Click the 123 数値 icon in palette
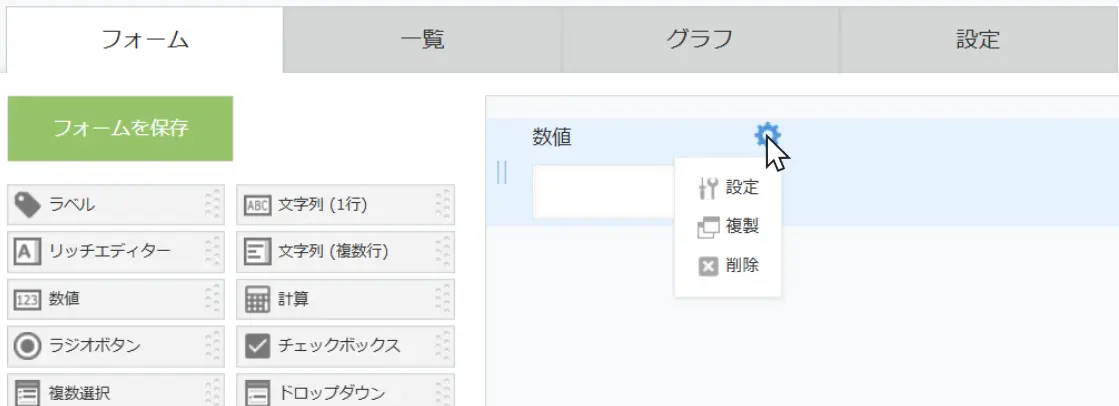This screenshot has height=406, width=1119. click(x=26, y=298)
